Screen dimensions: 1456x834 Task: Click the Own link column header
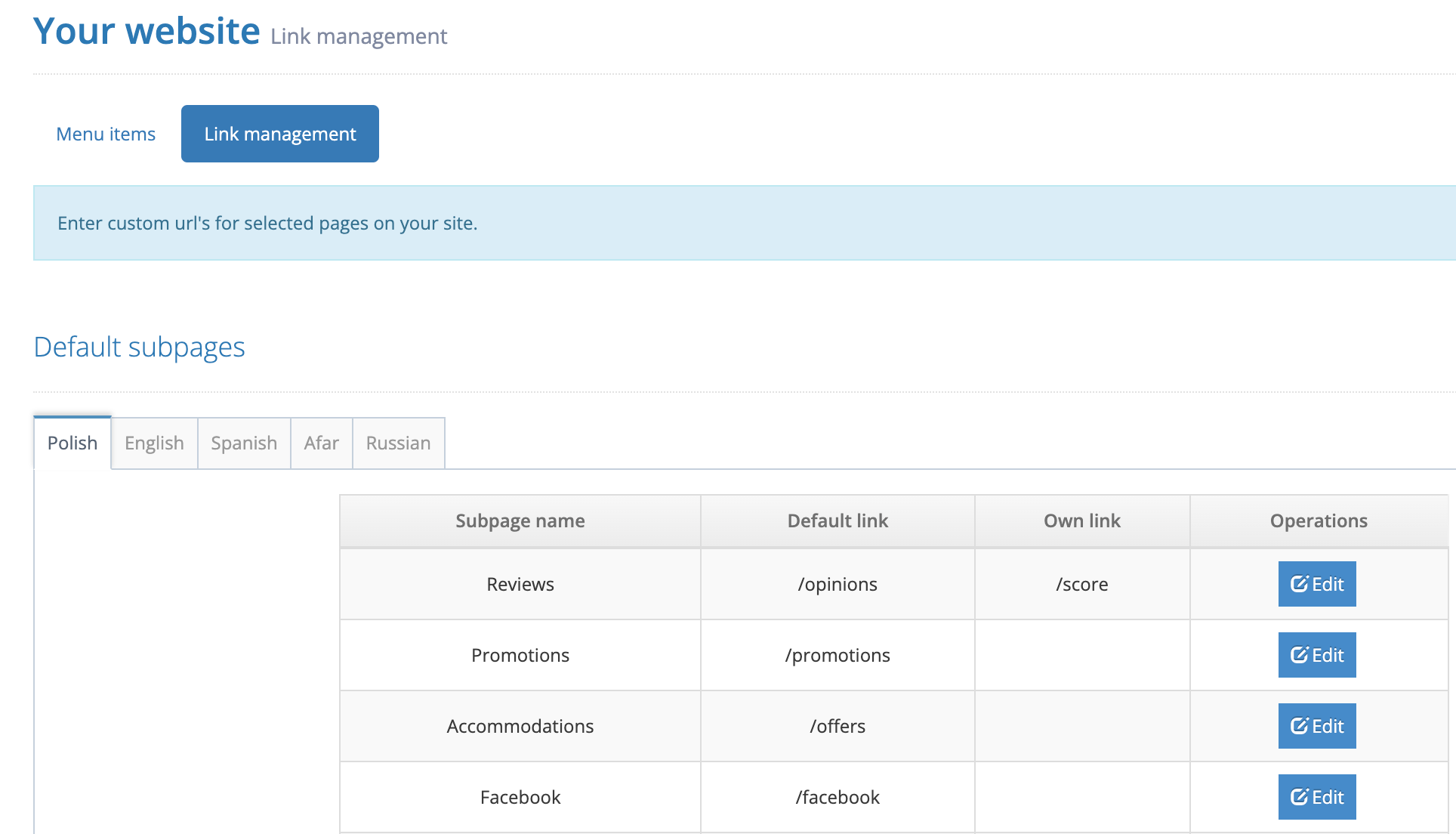point(1081,520)
